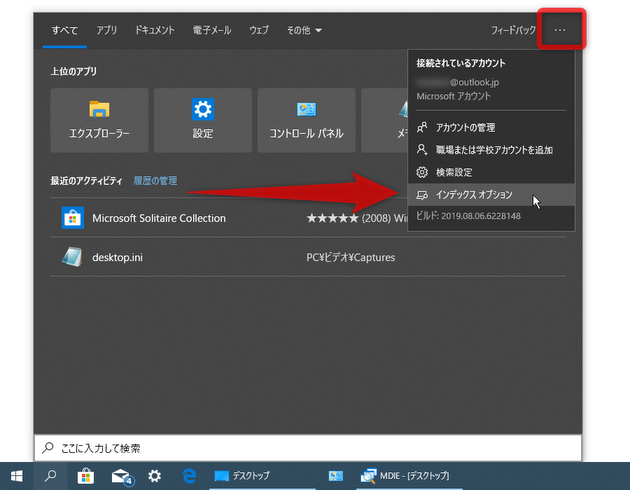Click the taskbar search magnifier
Image resolution: width=630 pixels, height=490 pixels.
(x=50, y=476)
